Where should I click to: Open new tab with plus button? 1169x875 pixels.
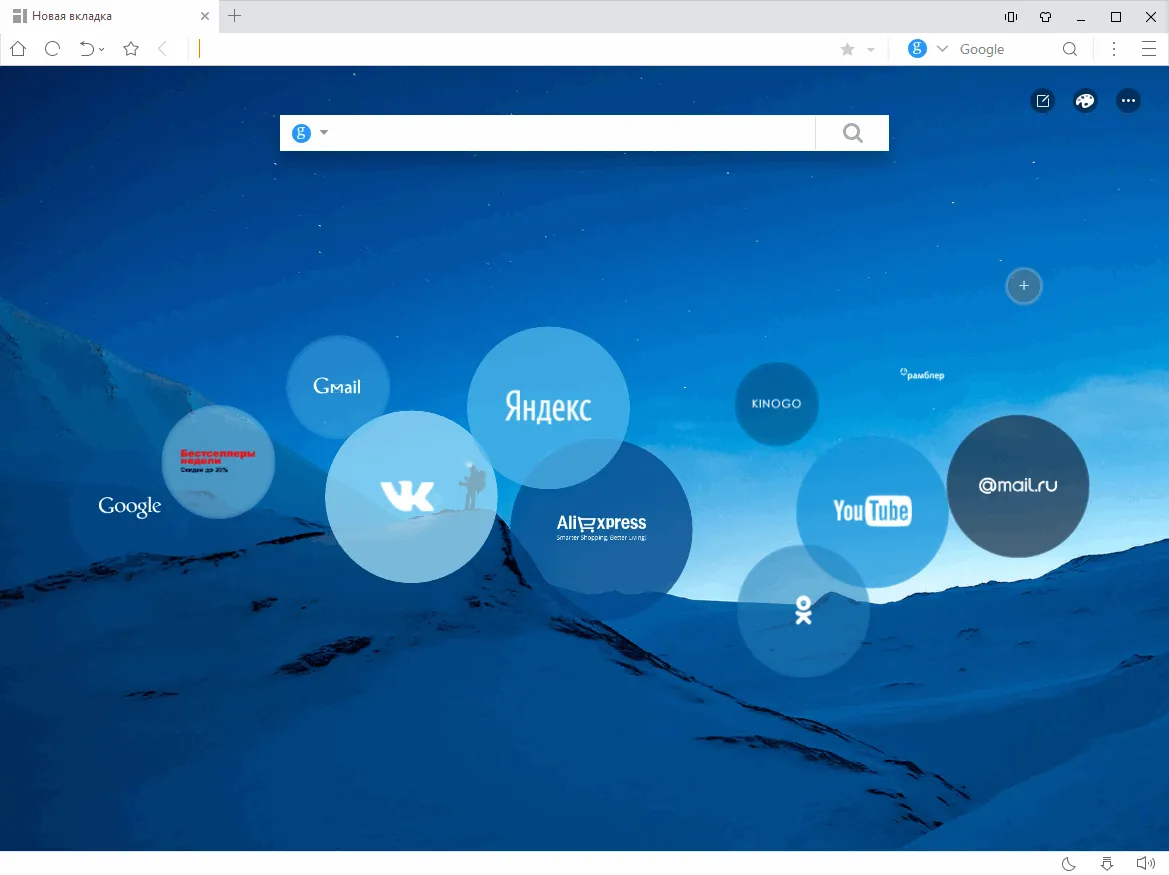point(234,16)
